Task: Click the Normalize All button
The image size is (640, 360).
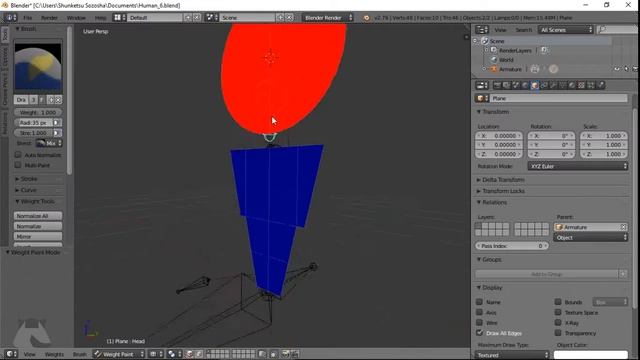Action: pos(38,216)
